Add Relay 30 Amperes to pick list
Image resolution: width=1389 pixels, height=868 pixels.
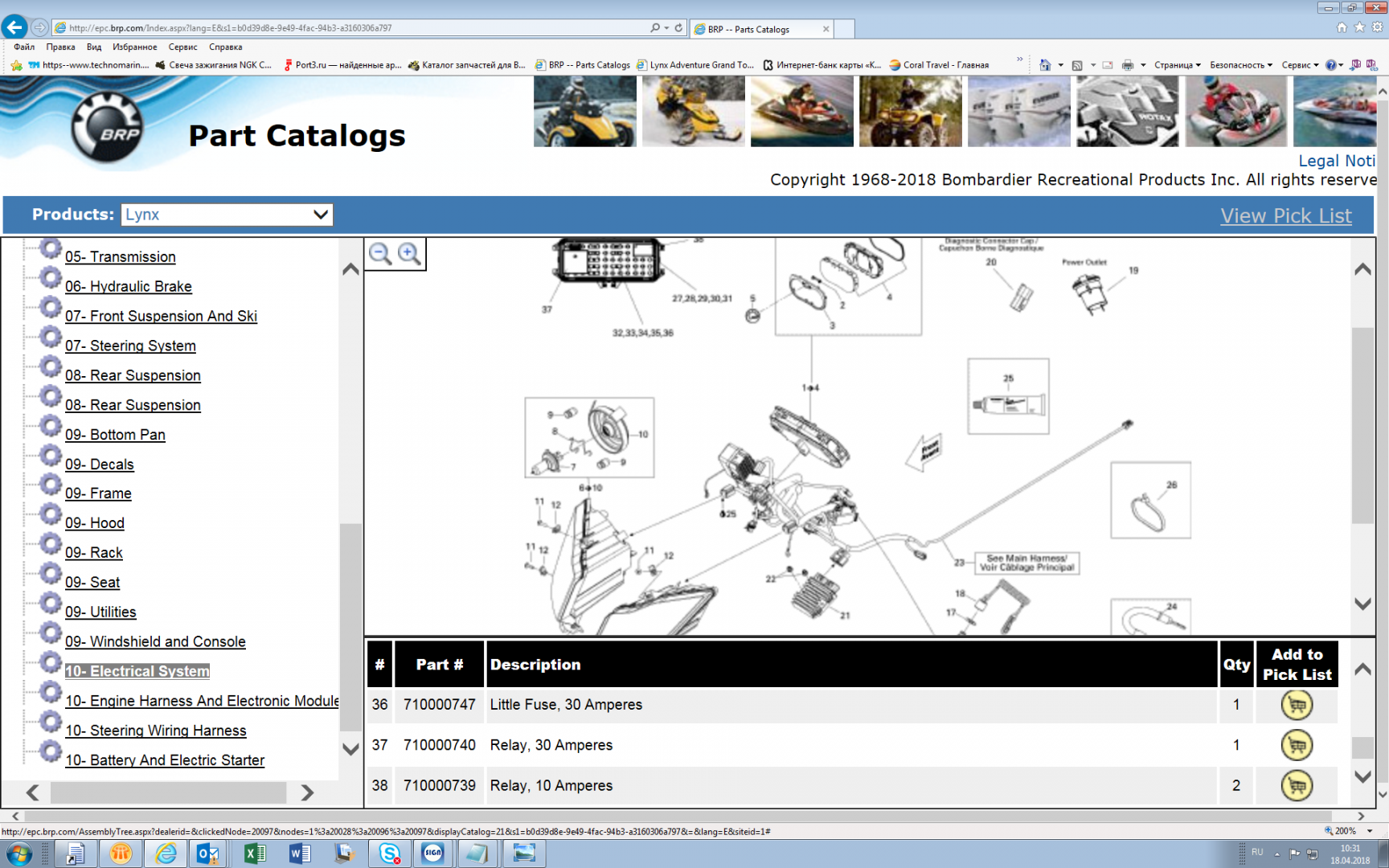[x=1297, y=745]
